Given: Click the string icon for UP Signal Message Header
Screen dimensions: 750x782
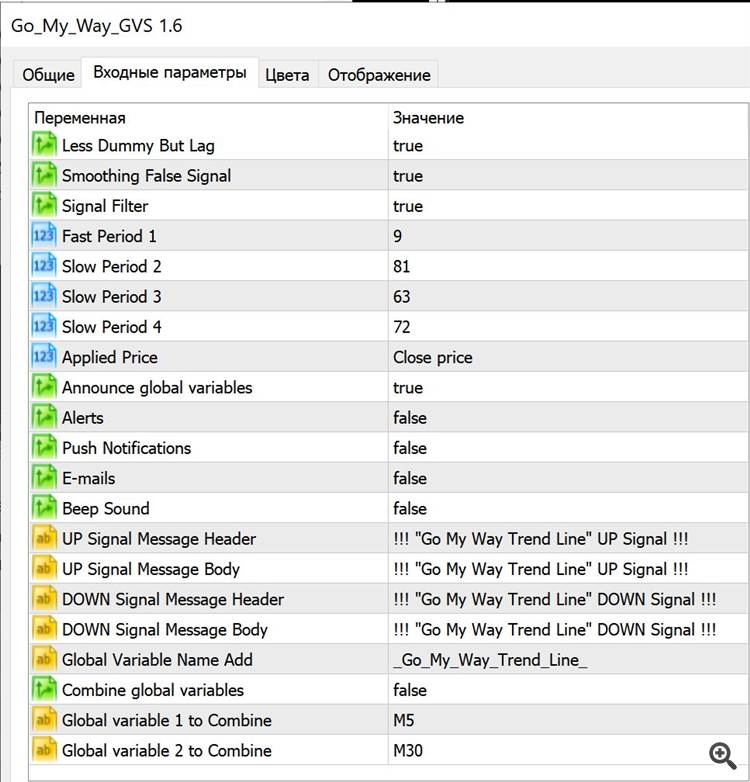Looking at the screenshot, I should (44, 539).
